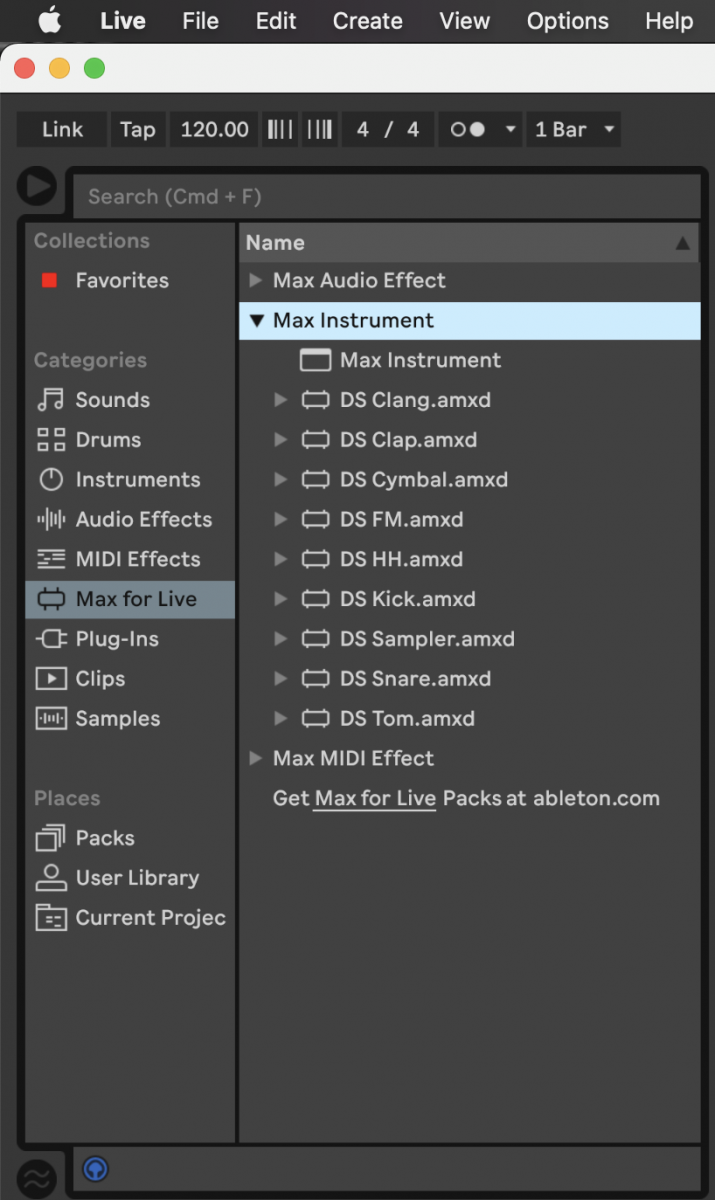Click the Instruments clock-like icon
715x1200 pixels.
pyautogui.click(x=50, y=480)
